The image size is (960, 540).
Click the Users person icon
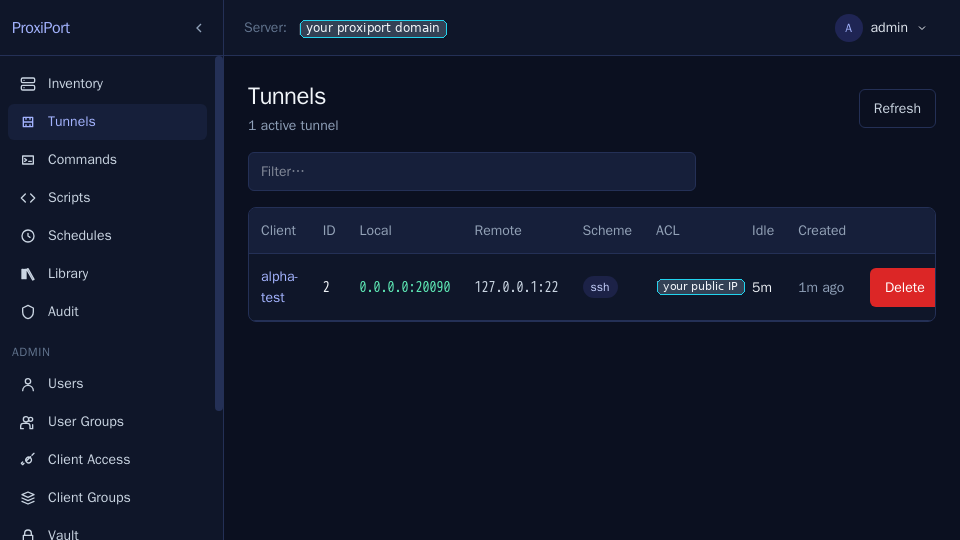click(28, 384)
